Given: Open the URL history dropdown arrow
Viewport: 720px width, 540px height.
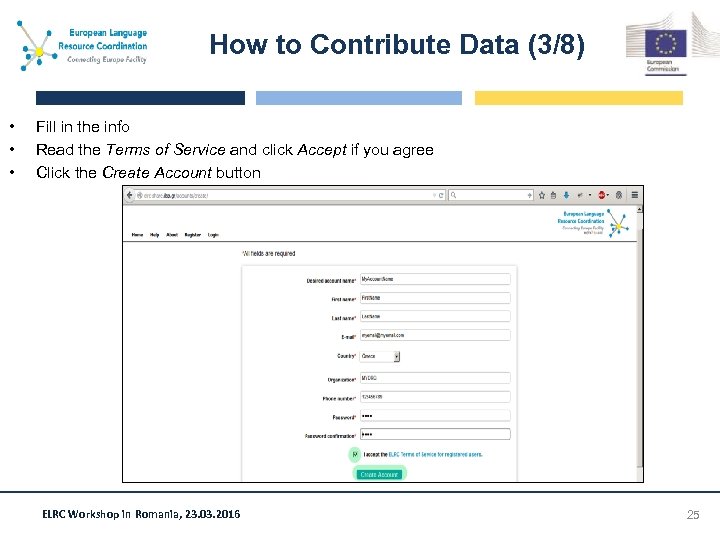Looking at the screenshot, I should tap(434, 196).
